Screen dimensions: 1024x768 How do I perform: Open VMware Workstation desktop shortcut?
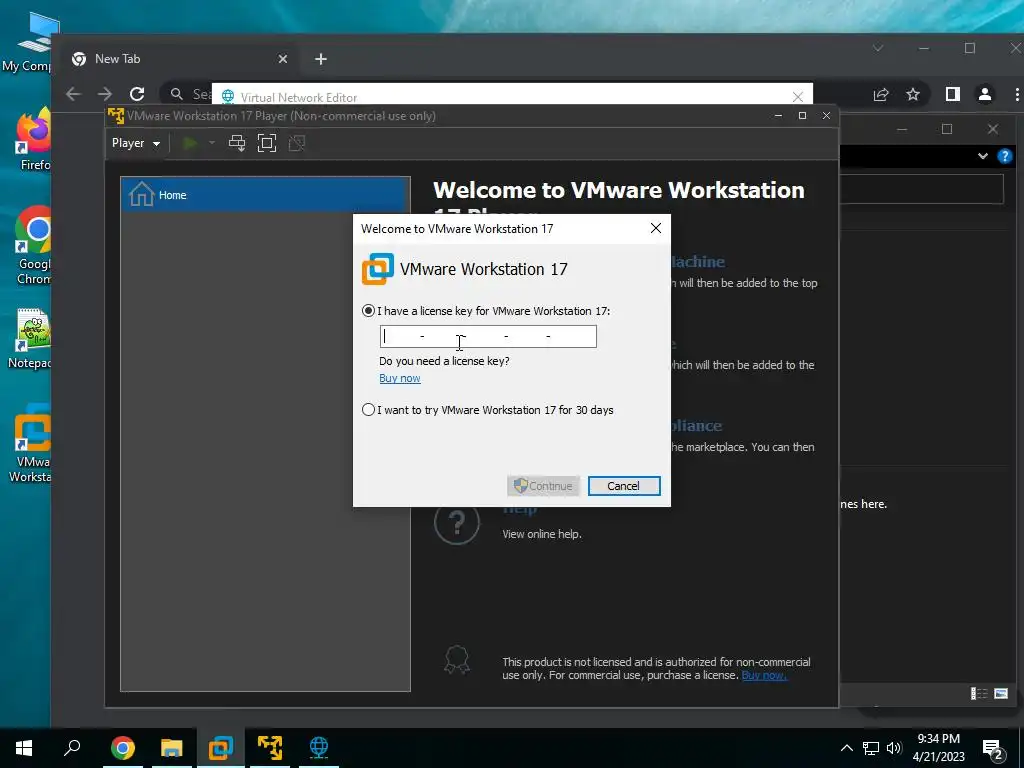31,444
